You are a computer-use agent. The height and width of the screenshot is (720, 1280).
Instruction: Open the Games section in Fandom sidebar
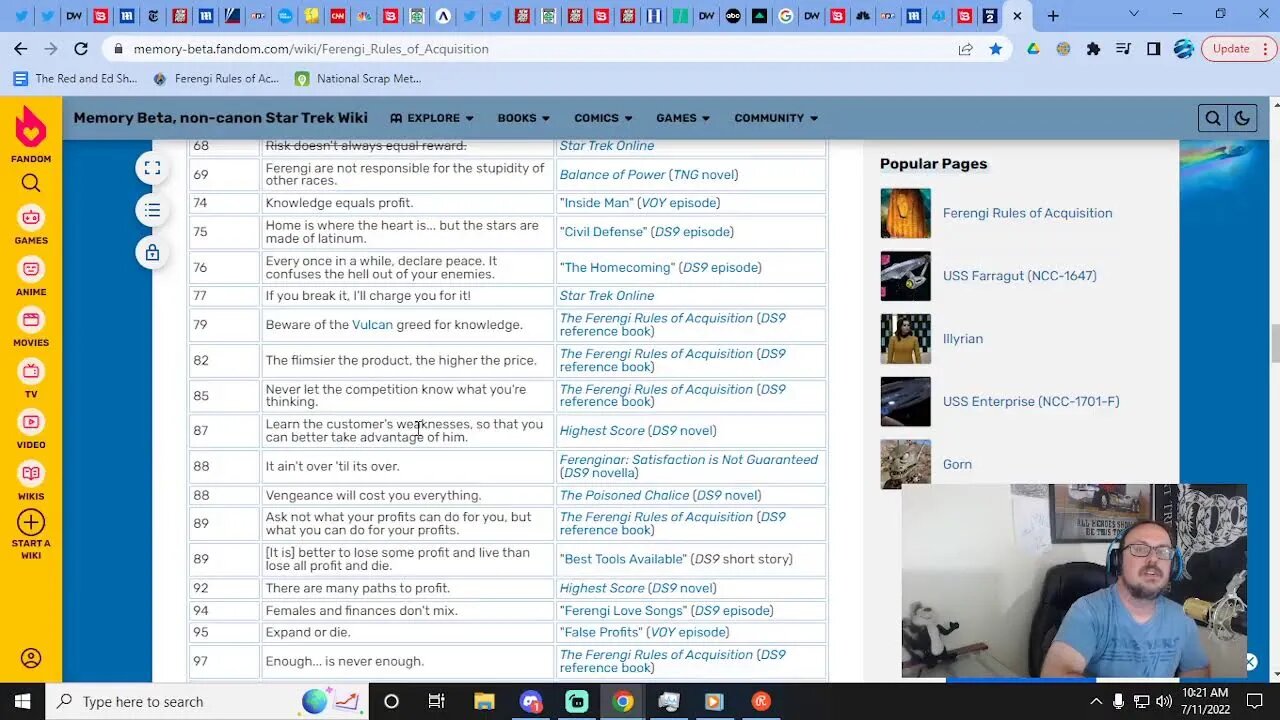click(x=31, y=225)
